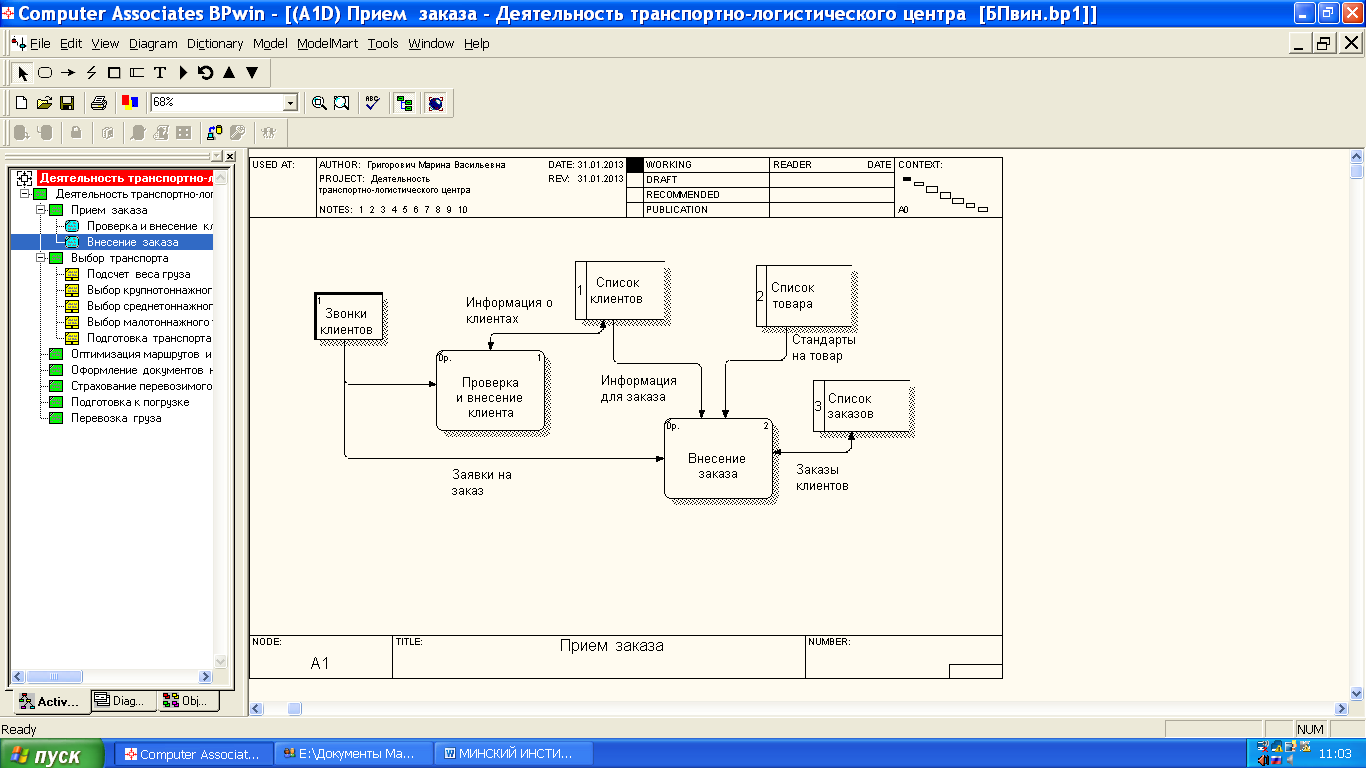The width and height of the screenshot is (1366, 768).
Task: Switch to МИНСКИЙ ИНСТИ... Word taskbar window
Action: (x=516, y=754)
